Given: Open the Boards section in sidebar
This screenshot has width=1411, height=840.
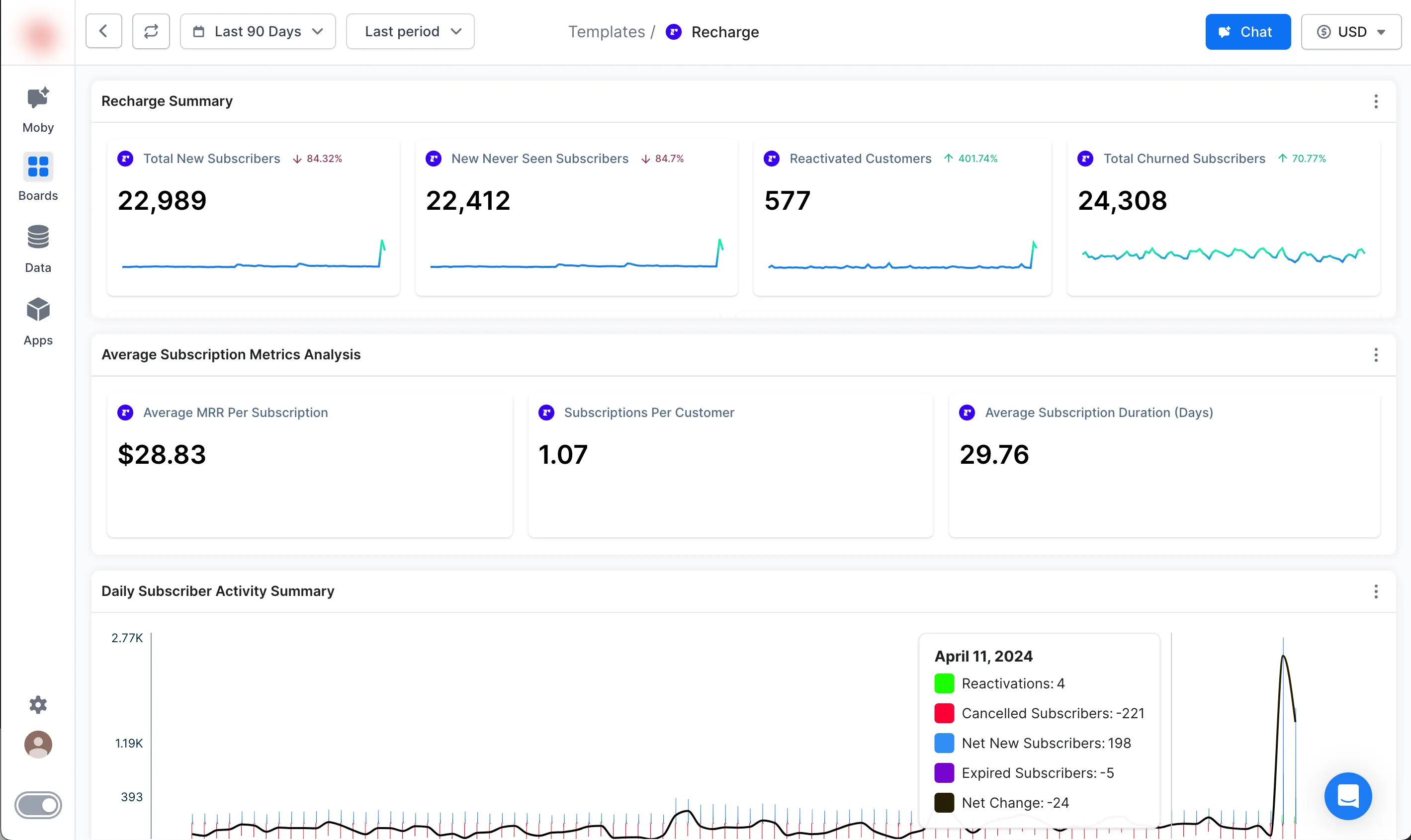Looking at the screenshot, I should tap(38, 168).
